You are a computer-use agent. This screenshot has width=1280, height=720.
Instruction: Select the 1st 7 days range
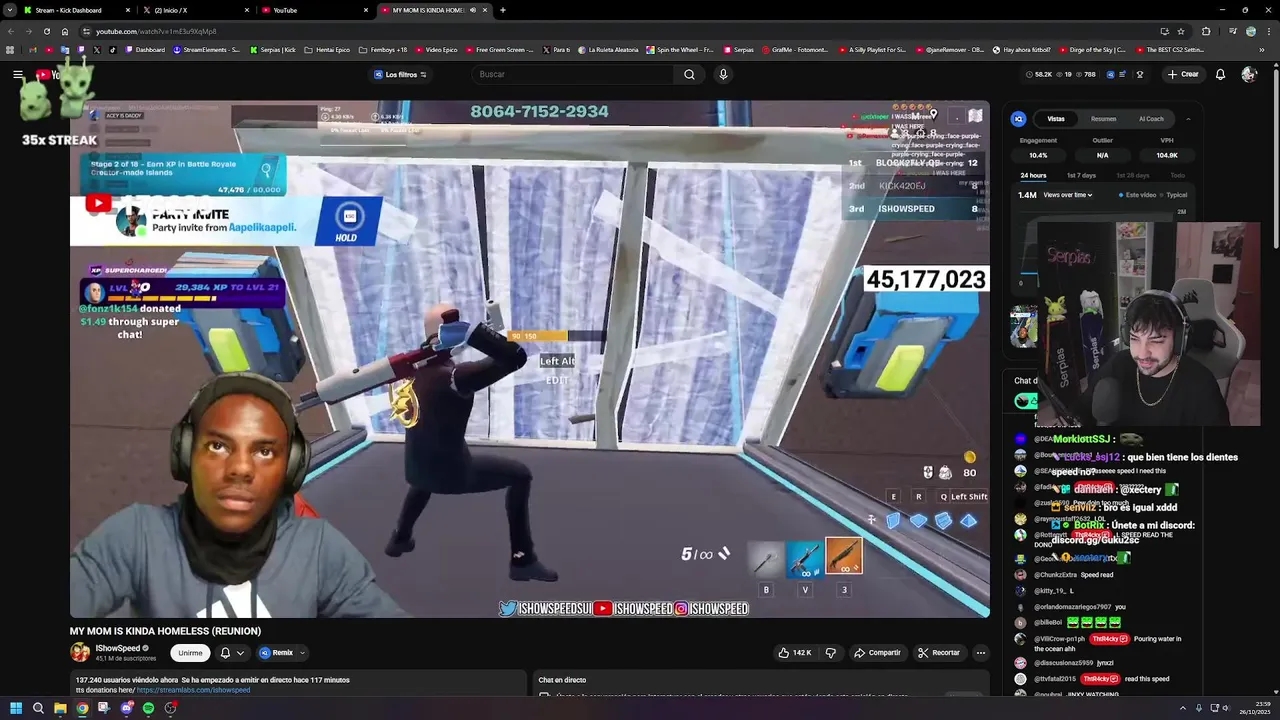click(1081, 176)
